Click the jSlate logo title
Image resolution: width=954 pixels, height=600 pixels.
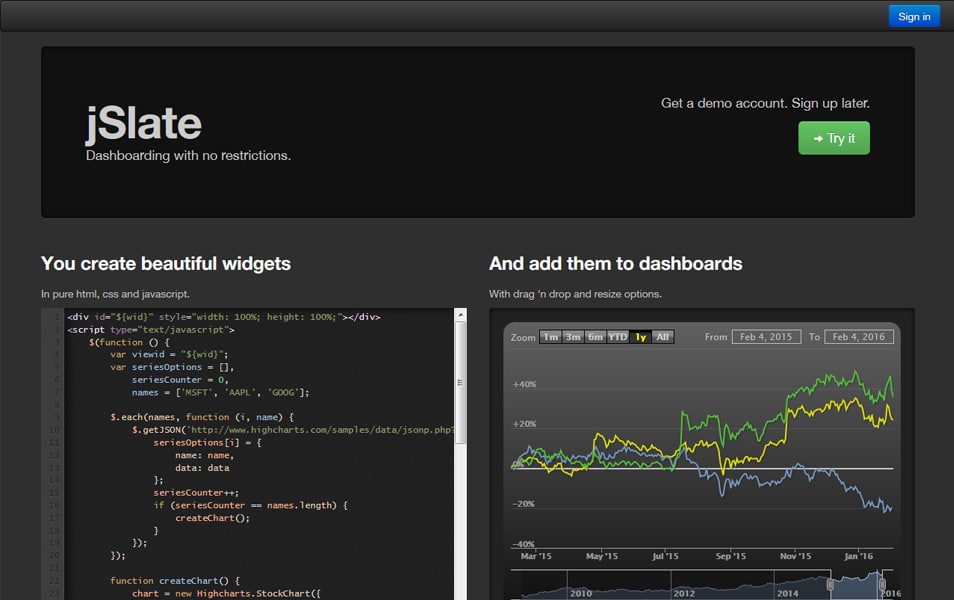click(144, 124)
